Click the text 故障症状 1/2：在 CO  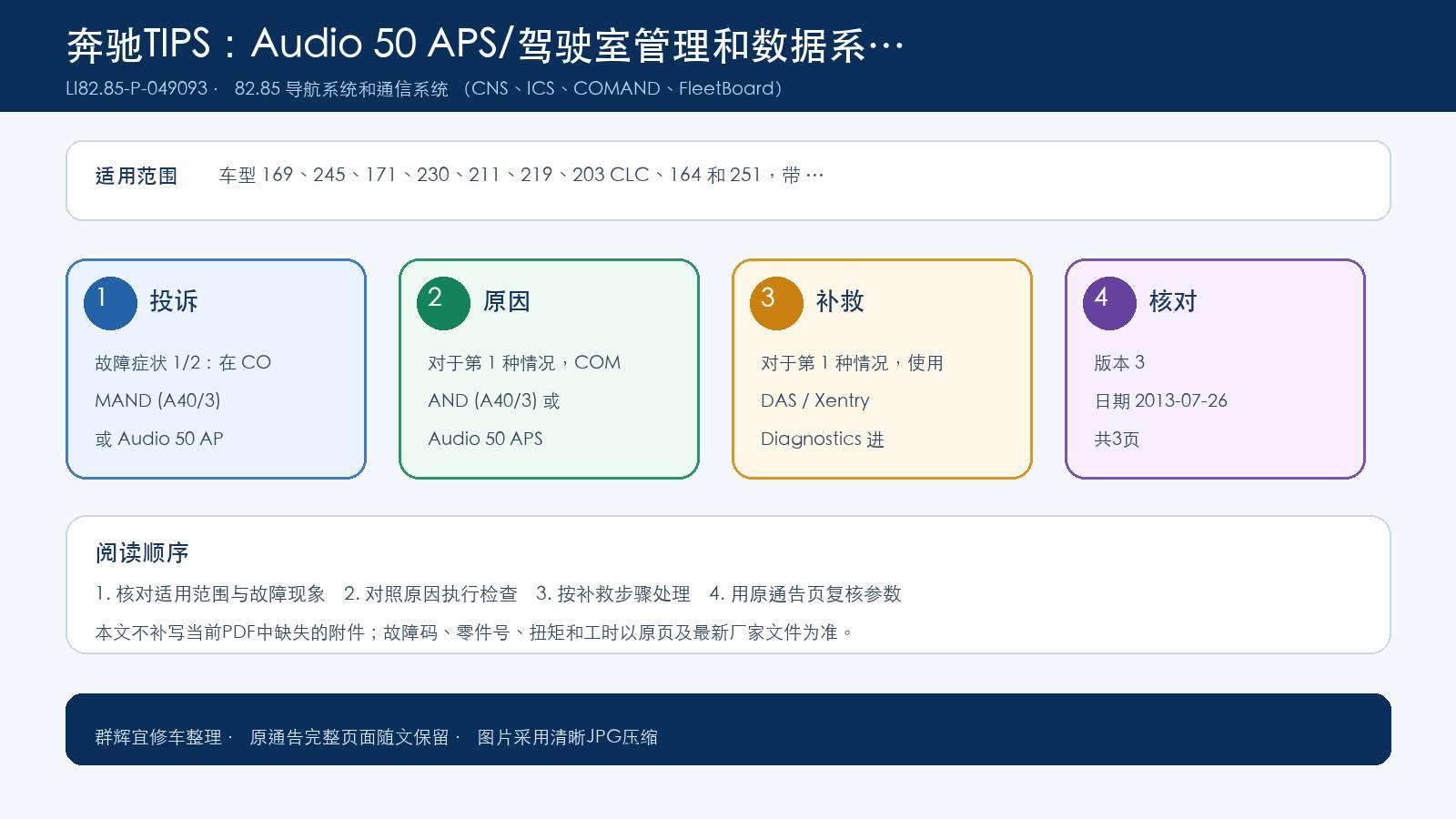coord(183,362)
